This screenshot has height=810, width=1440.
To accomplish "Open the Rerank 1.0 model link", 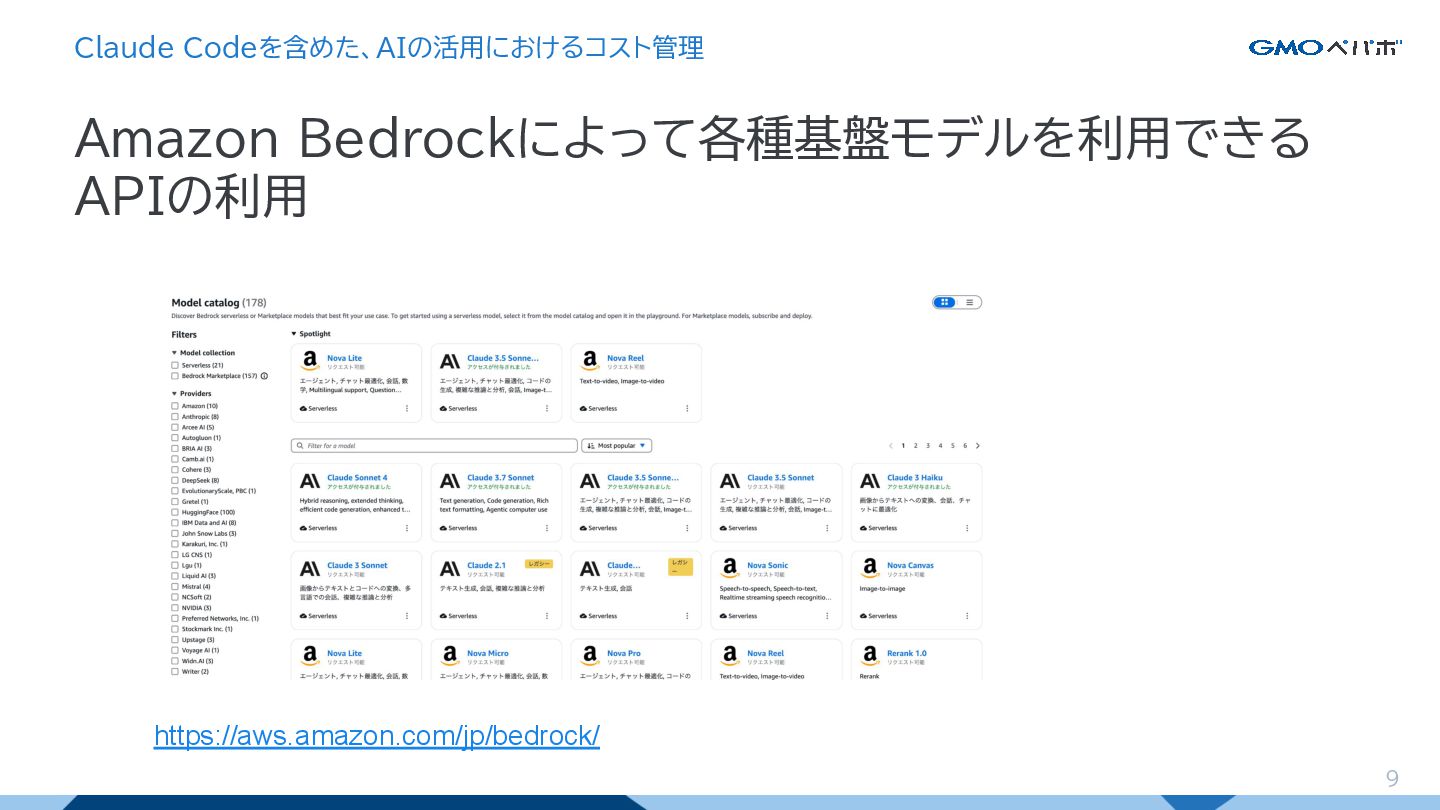I will 906,654.
